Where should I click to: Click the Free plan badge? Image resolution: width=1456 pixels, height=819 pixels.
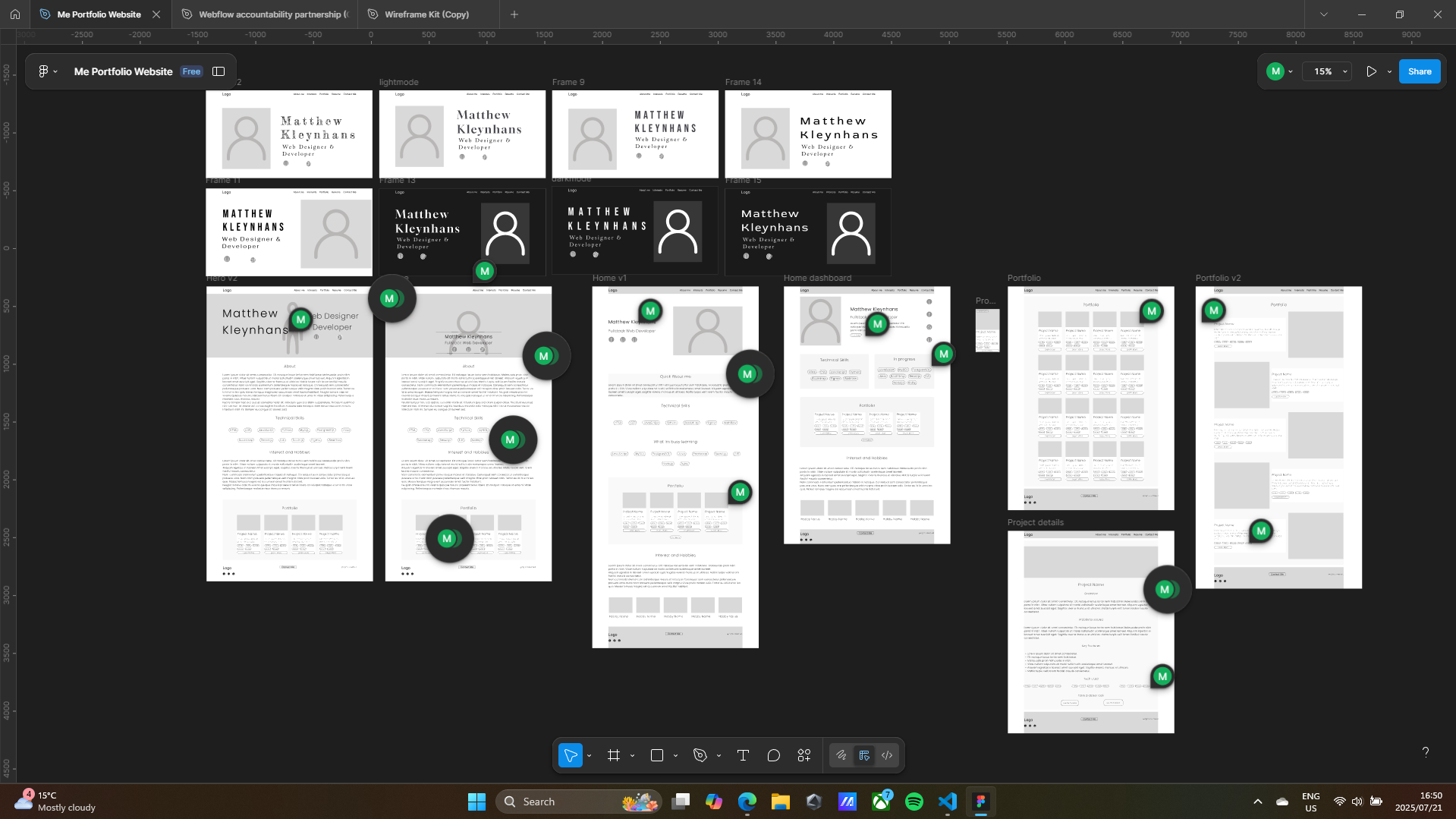coord(191,71)
